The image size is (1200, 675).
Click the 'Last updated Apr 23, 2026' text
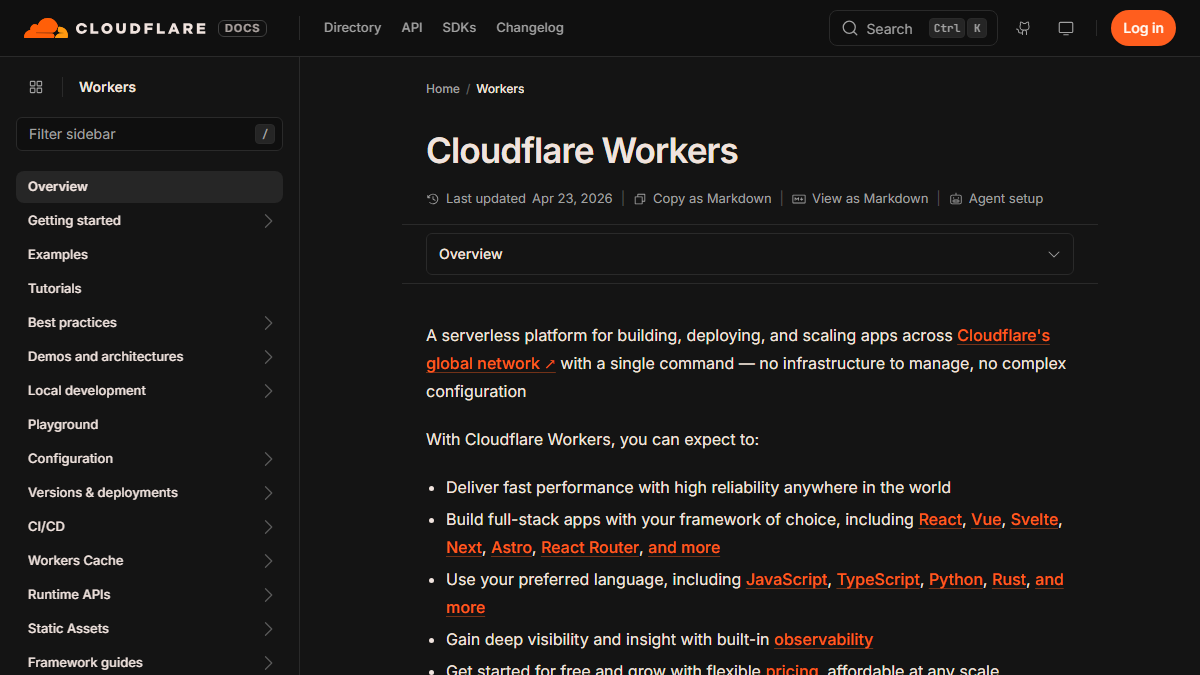tap(529, 199)
